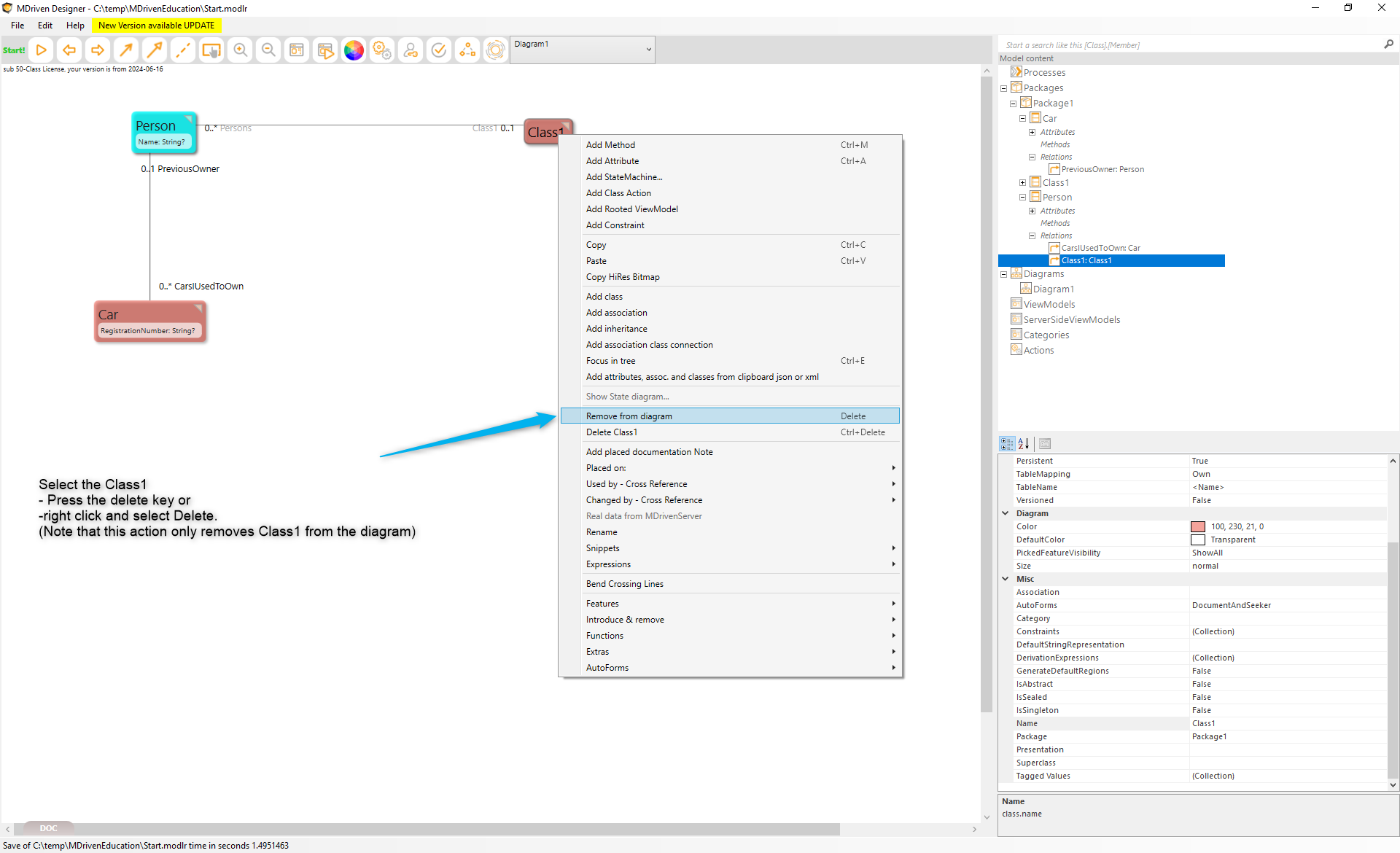Choose Add Attribute from context menu

click(612, 161)
